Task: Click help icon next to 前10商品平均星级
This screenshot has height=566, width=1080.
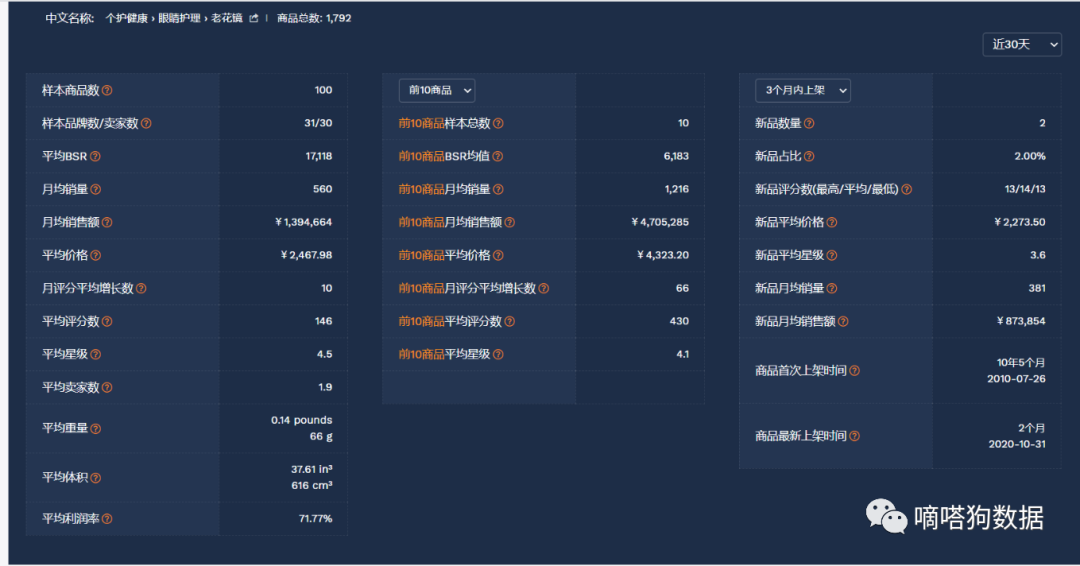Action: (498, 355)
